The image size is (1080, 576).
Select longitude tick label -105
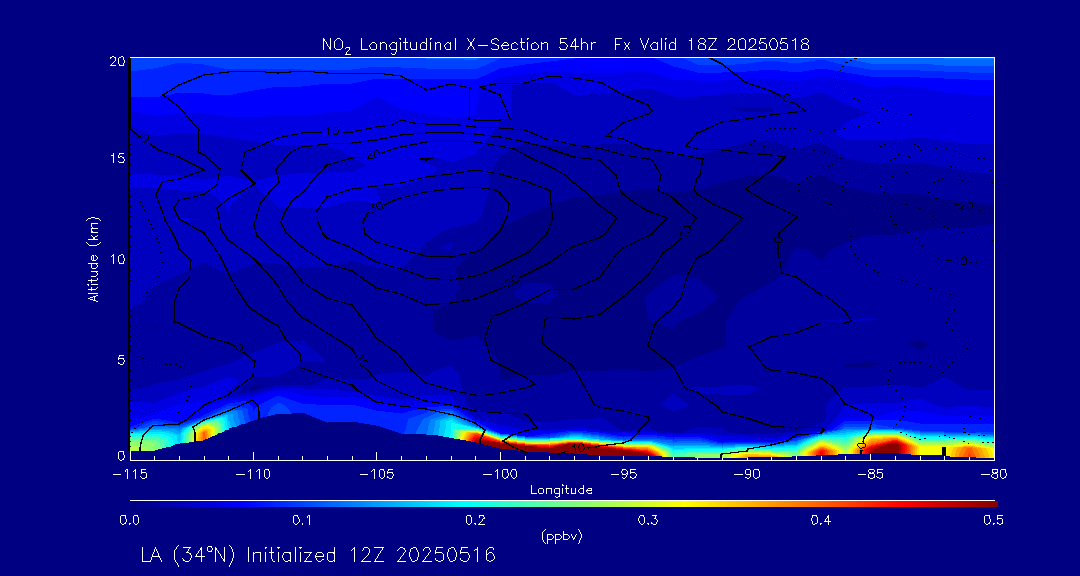click(x=377, y=475)
